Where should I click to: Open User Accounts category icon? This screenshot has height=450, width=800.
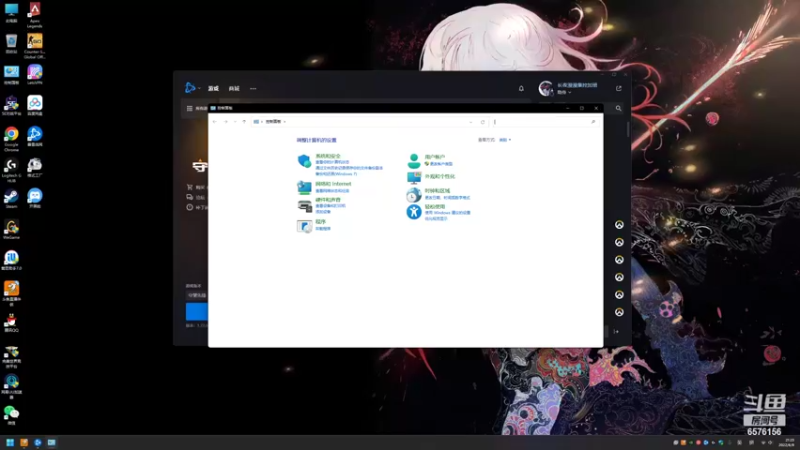(x=414, y=161)
